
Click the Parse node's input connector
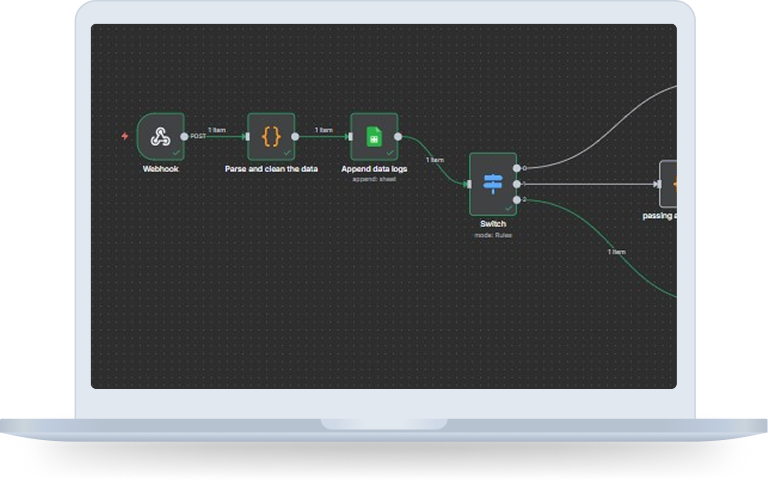246,137
